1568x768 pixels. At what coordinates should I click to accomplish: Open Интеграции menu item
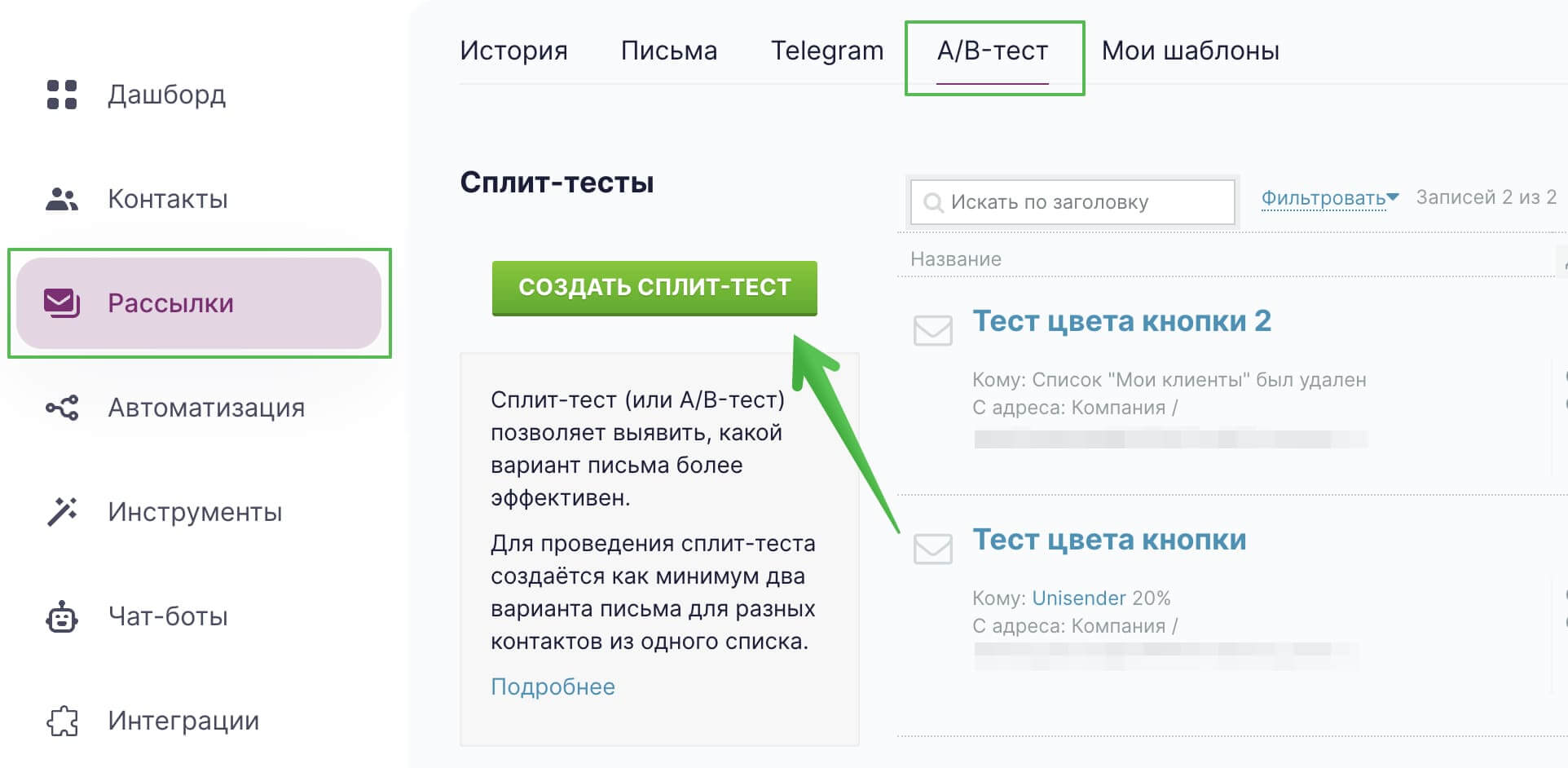click(183, 721)
